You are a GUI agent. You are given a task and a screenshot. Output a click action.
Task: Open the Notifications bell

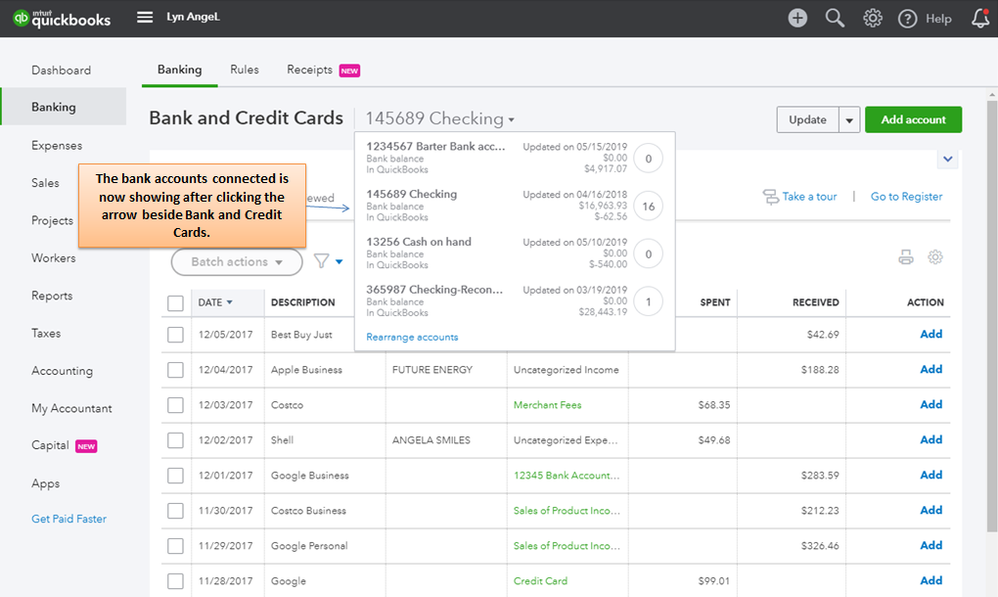981,18
